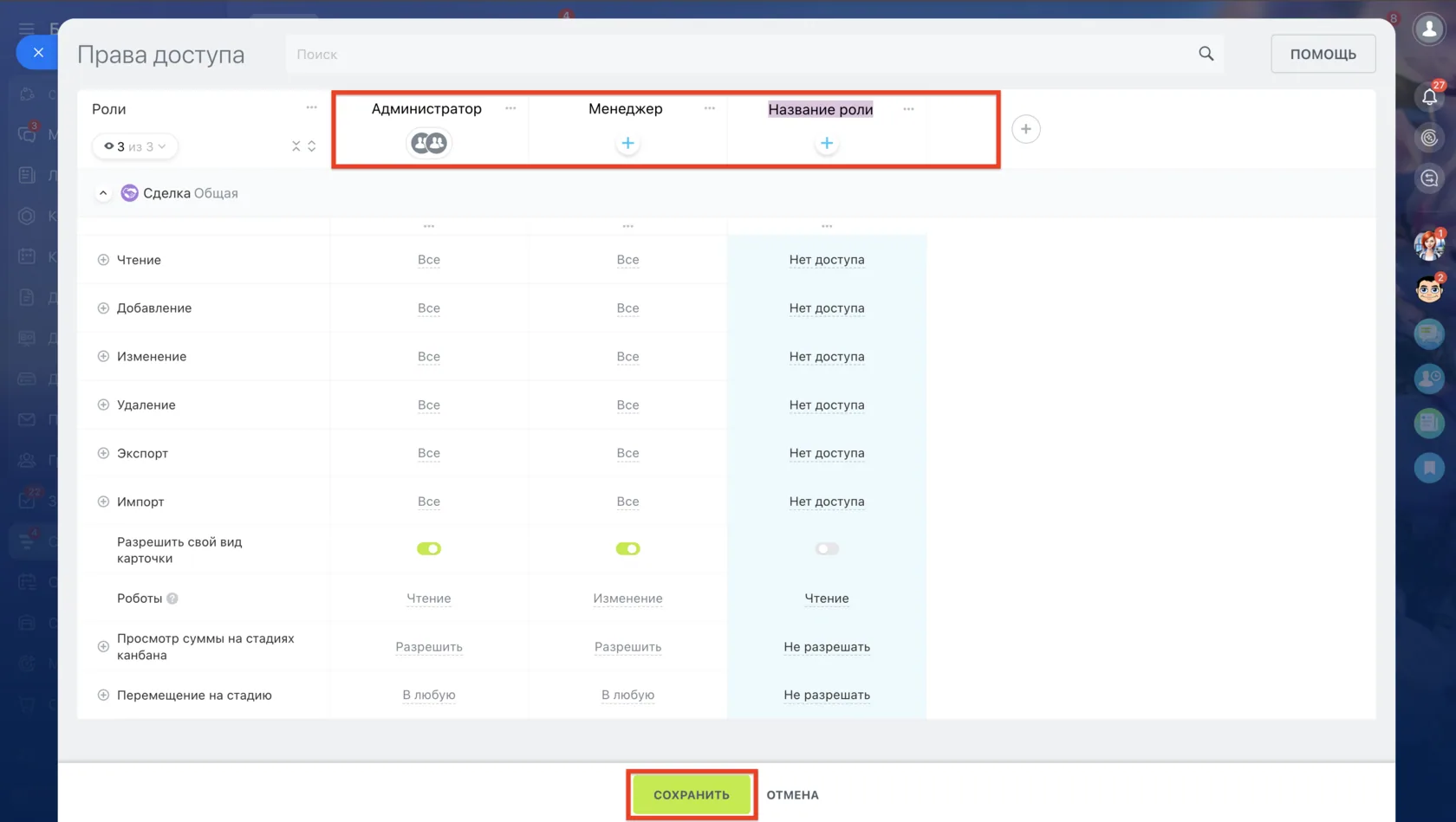Change Экспорт access for Администратор

coord(428,453)
